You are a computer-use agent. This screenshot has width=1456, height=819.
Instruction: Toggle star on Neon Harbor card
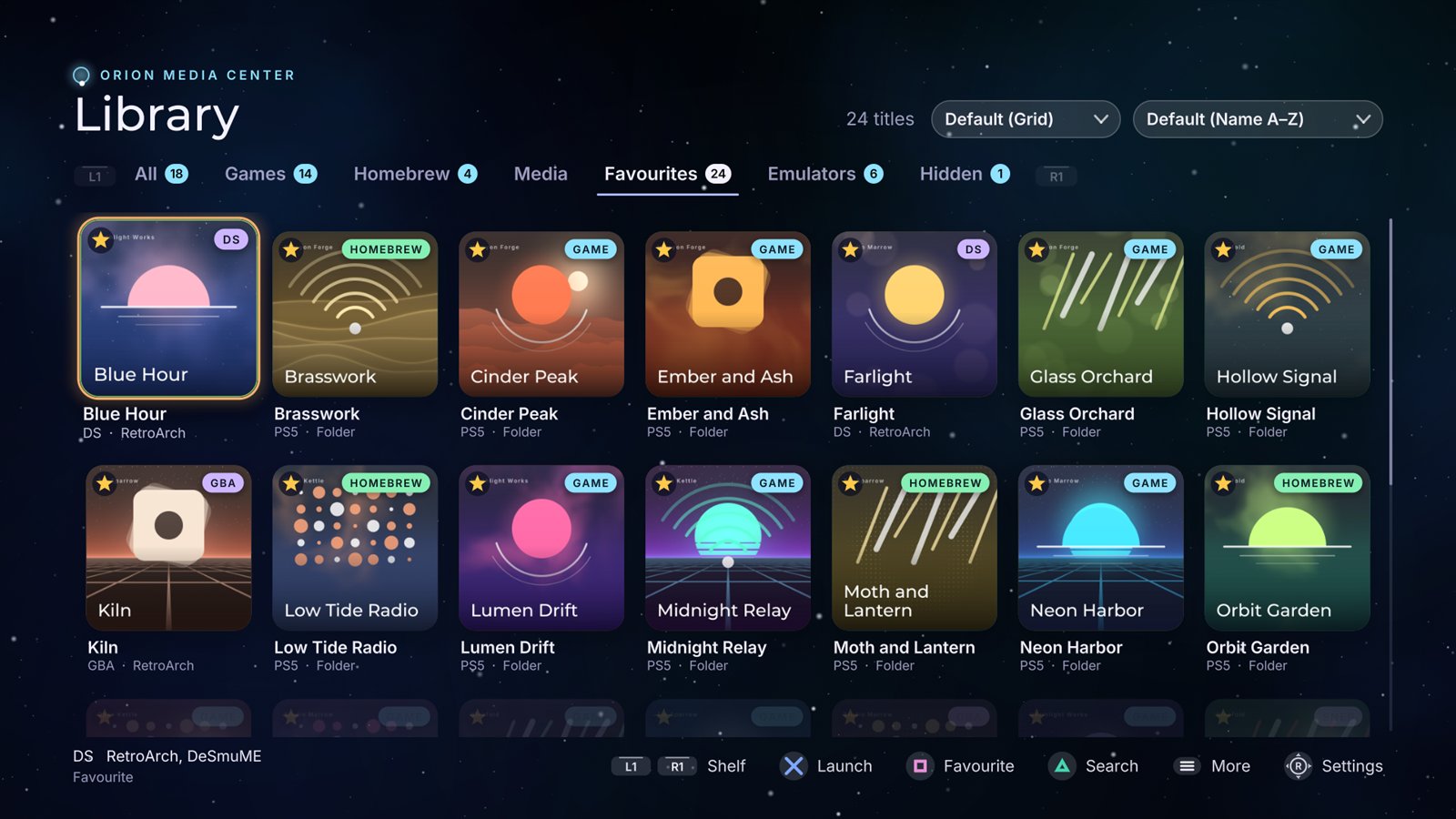(1036, 483)
